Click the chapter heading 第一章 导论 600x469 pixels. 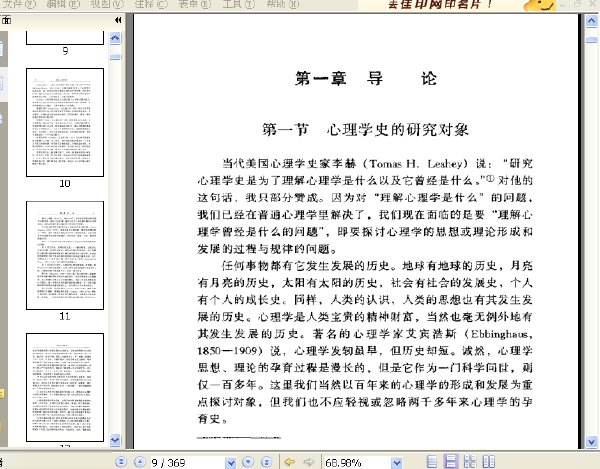pos(365,78)
